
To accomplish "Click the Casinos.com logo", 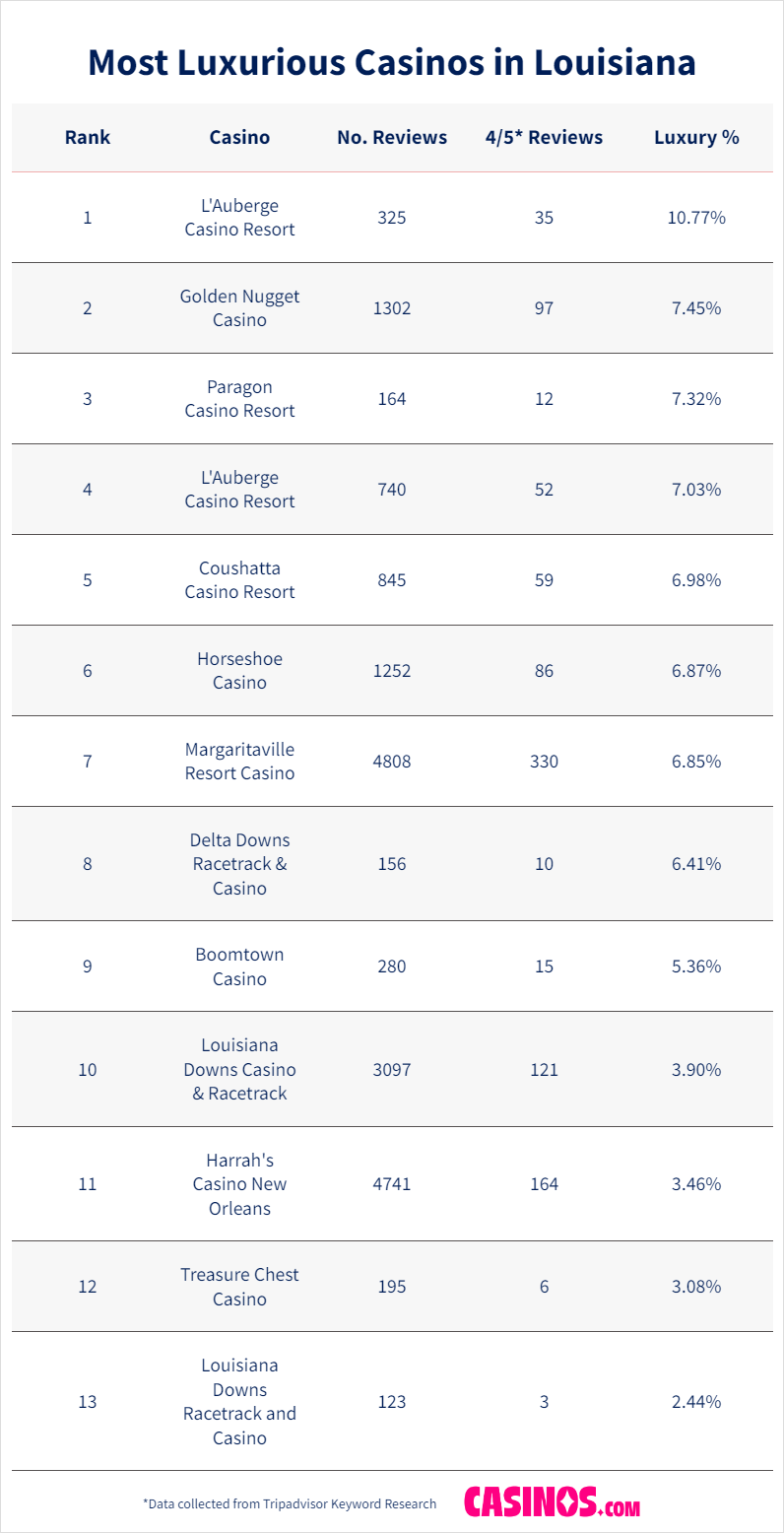I will click(552, 1502).
